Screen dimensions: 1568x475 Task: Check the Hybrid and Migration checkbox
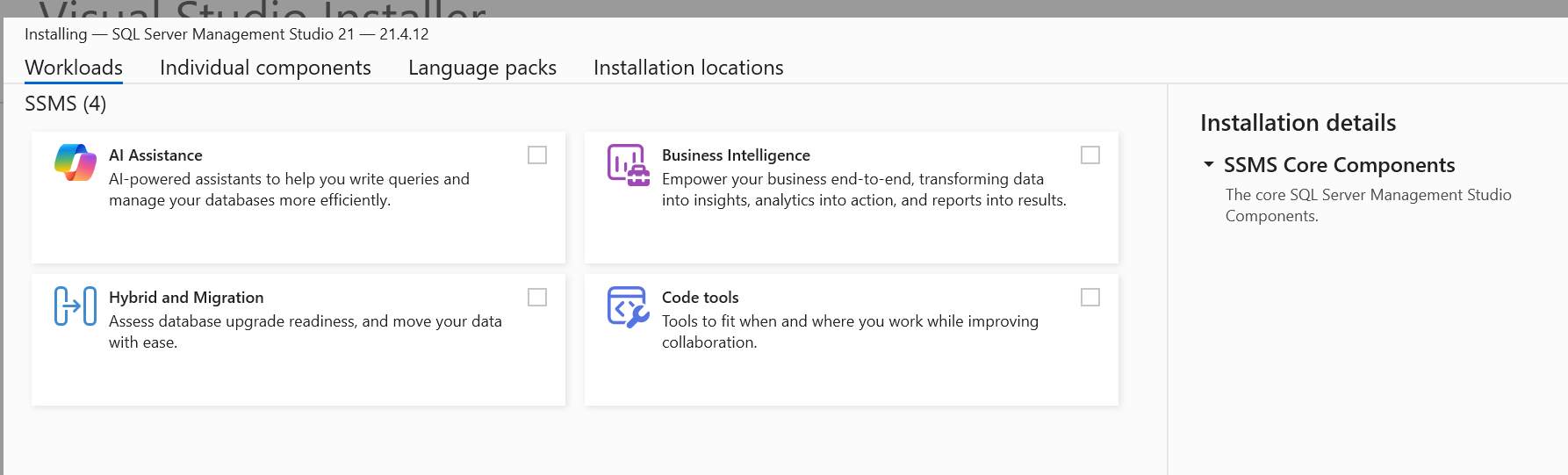[537, 298]
